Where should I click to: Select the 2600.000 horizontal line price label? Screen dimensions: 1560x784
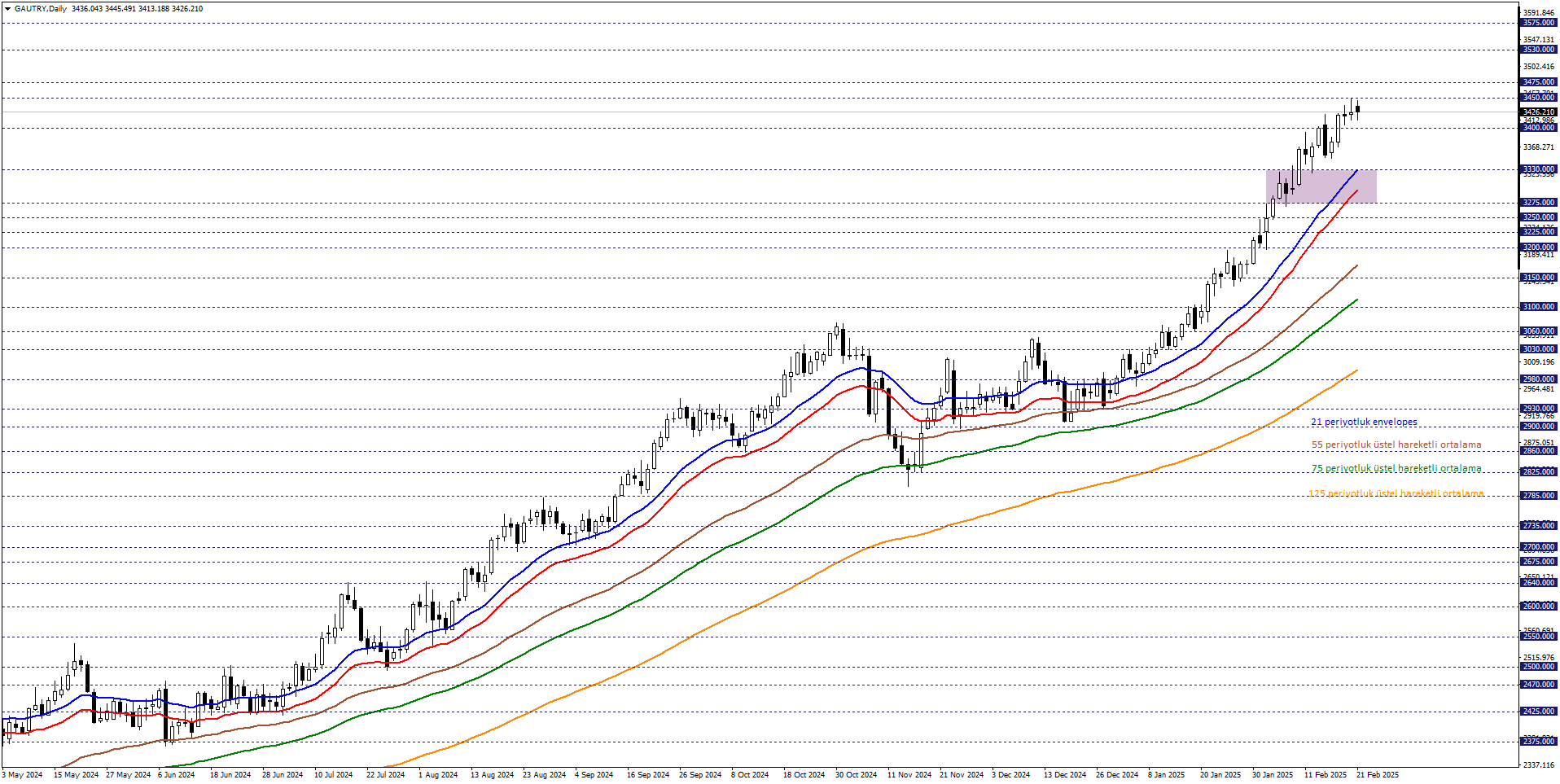[x=1539, y=607]
